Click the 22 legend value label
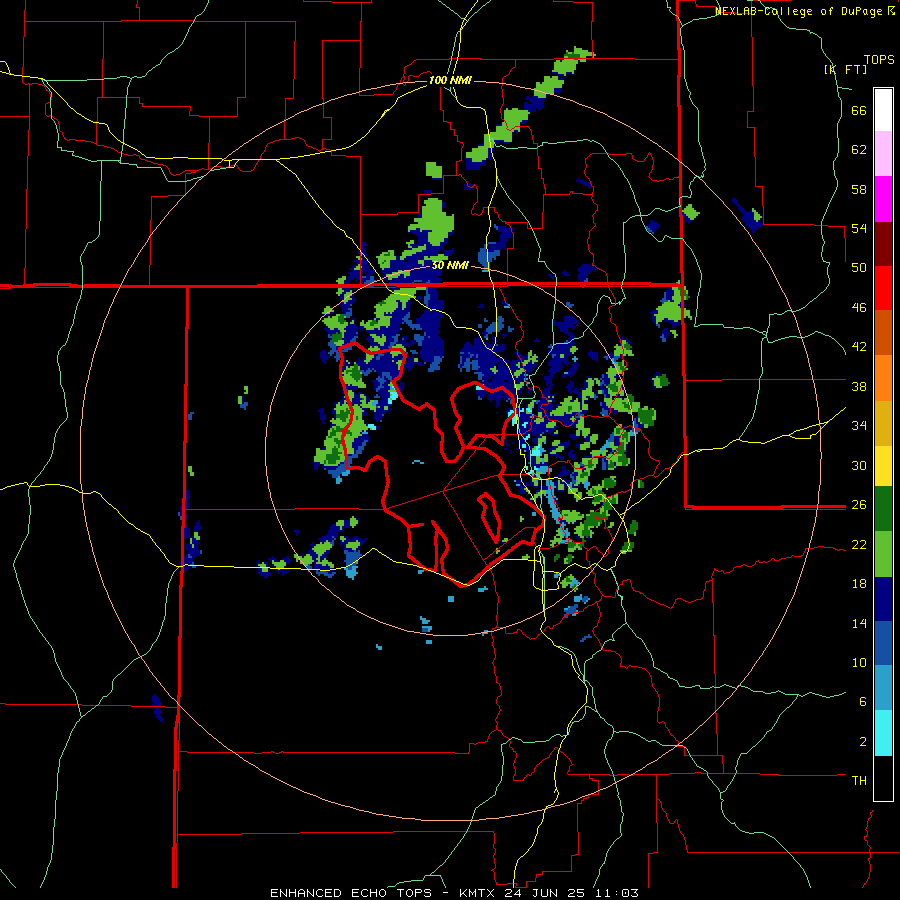Image resolution: width=900 pixels, height=900 pixels. (x=859, y=545)
